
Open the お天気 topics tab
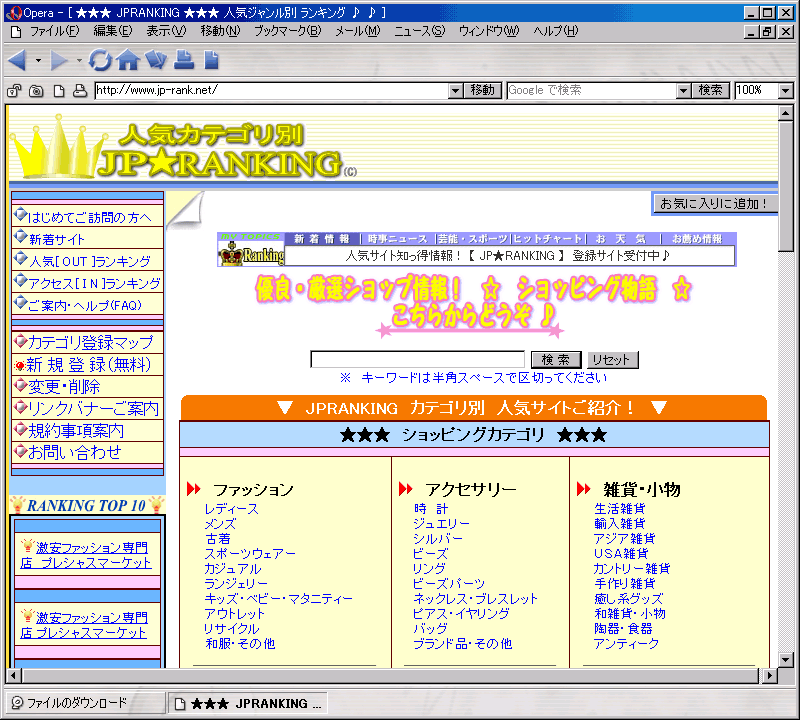pos(620,239)
